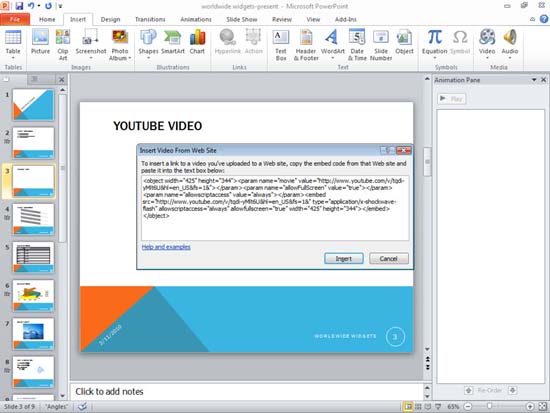Save the presentation with the floppy icon
Screen dimensions: 550x413
[x=19, y=6]
